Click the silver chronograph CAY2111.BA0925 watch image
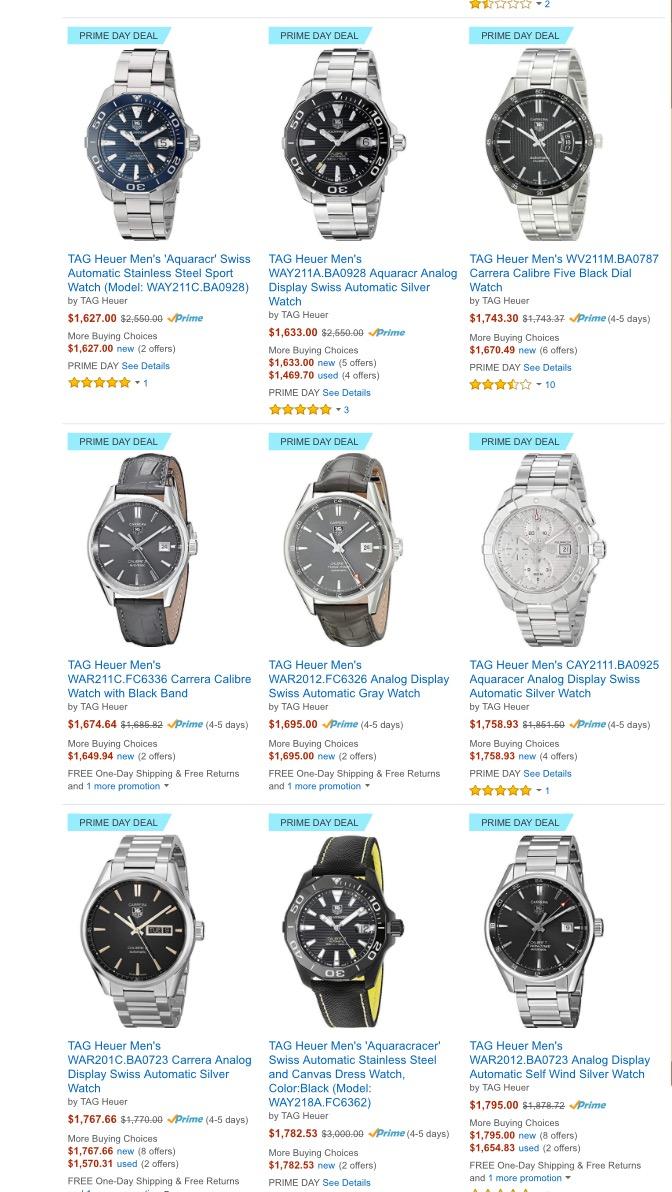This screenshot has height=1192, width=672. (544, 550)
